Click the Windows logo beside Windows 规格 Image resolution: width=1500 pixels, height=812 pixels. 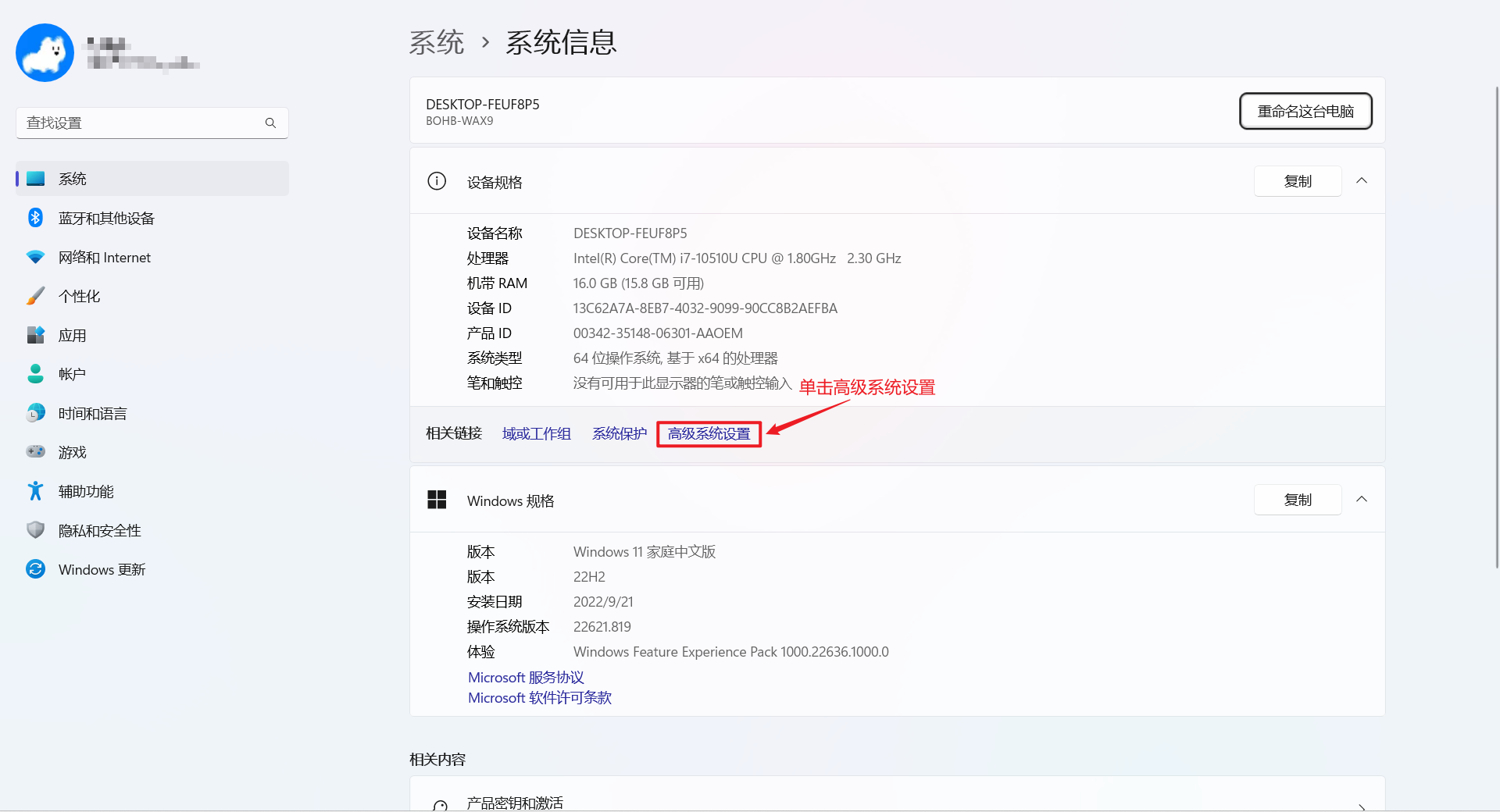437,500
